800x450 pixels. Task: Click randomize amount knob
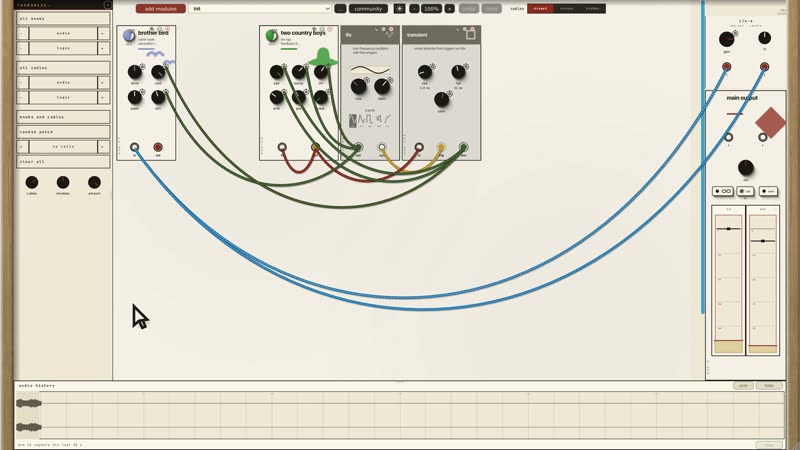94,182
